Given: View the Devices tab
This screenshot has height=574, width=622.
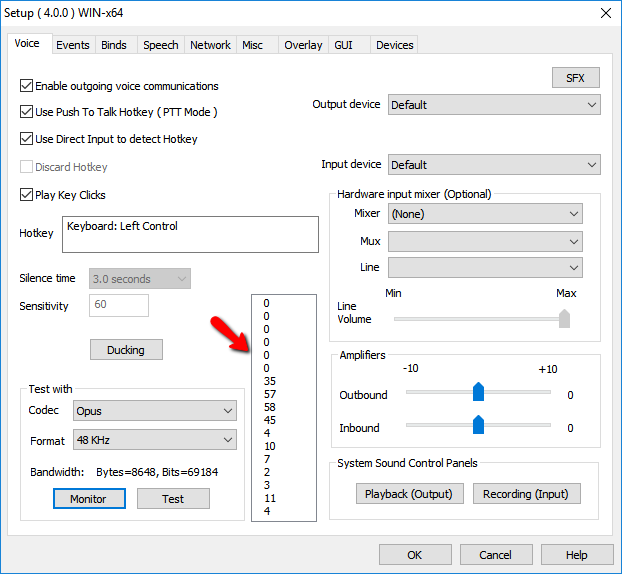Looking at the screenshot, I should pos(395,45).
